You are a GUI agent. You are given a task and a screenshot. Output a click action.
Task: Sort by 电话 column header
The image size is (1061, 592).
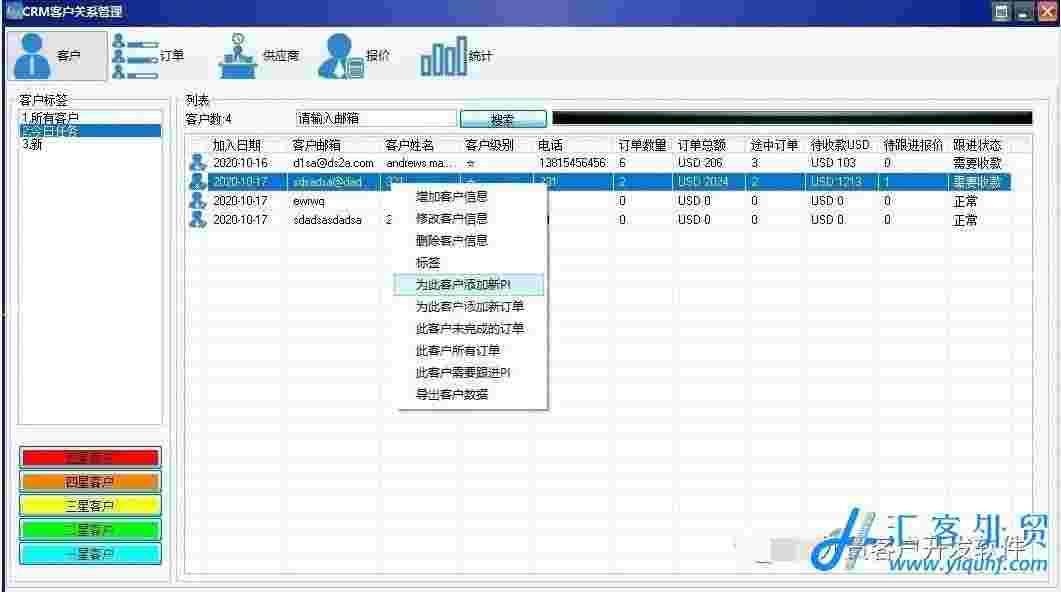point(550,145)
